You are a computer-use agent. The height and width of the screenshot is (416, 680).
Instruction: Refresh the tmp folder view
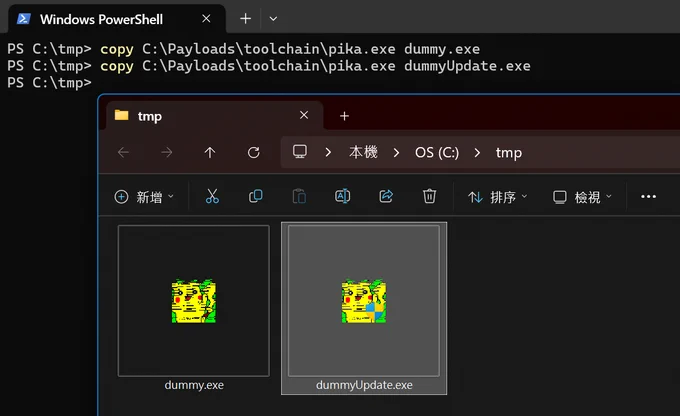click(x=254, y=152)
